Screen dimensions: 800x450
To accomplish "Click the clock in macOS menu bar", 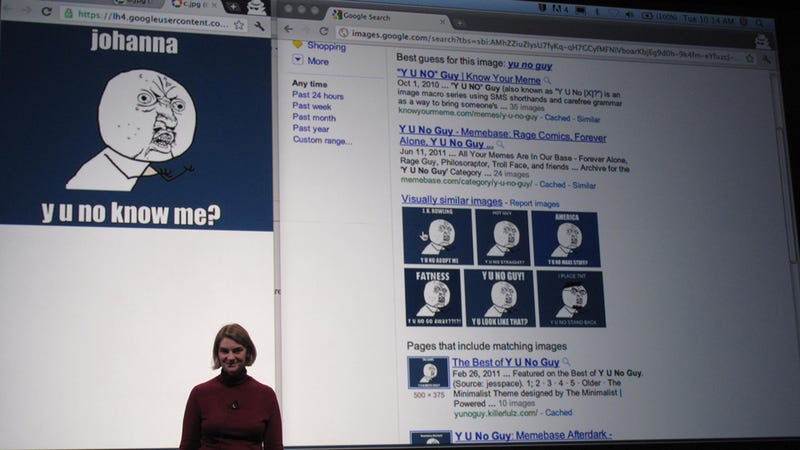I will [709, 20].
